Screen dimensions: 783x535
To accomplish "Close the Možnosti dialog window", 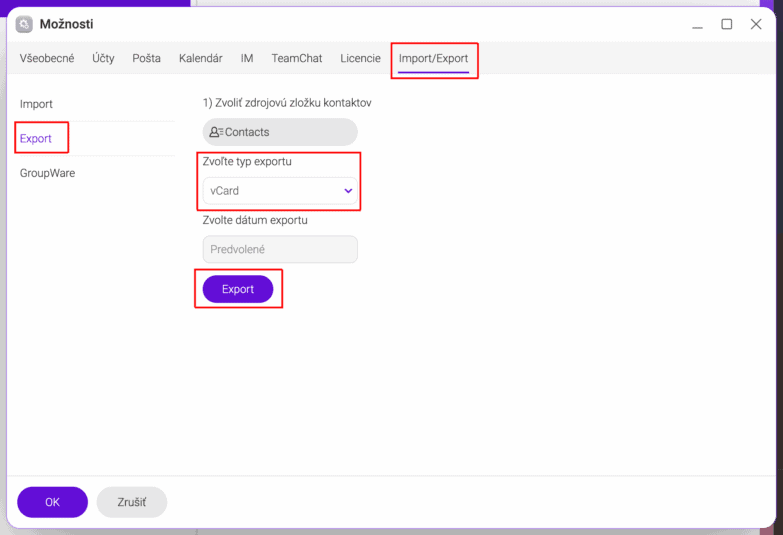I will coord(756,24).
